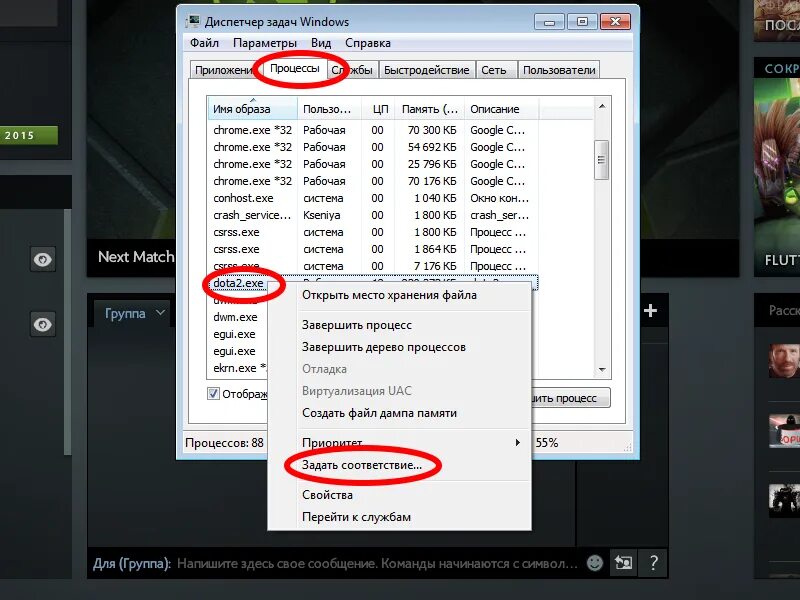Choose Открыть место хранения файла
This screenshot has height=600, width=800.
coord(389,295)
